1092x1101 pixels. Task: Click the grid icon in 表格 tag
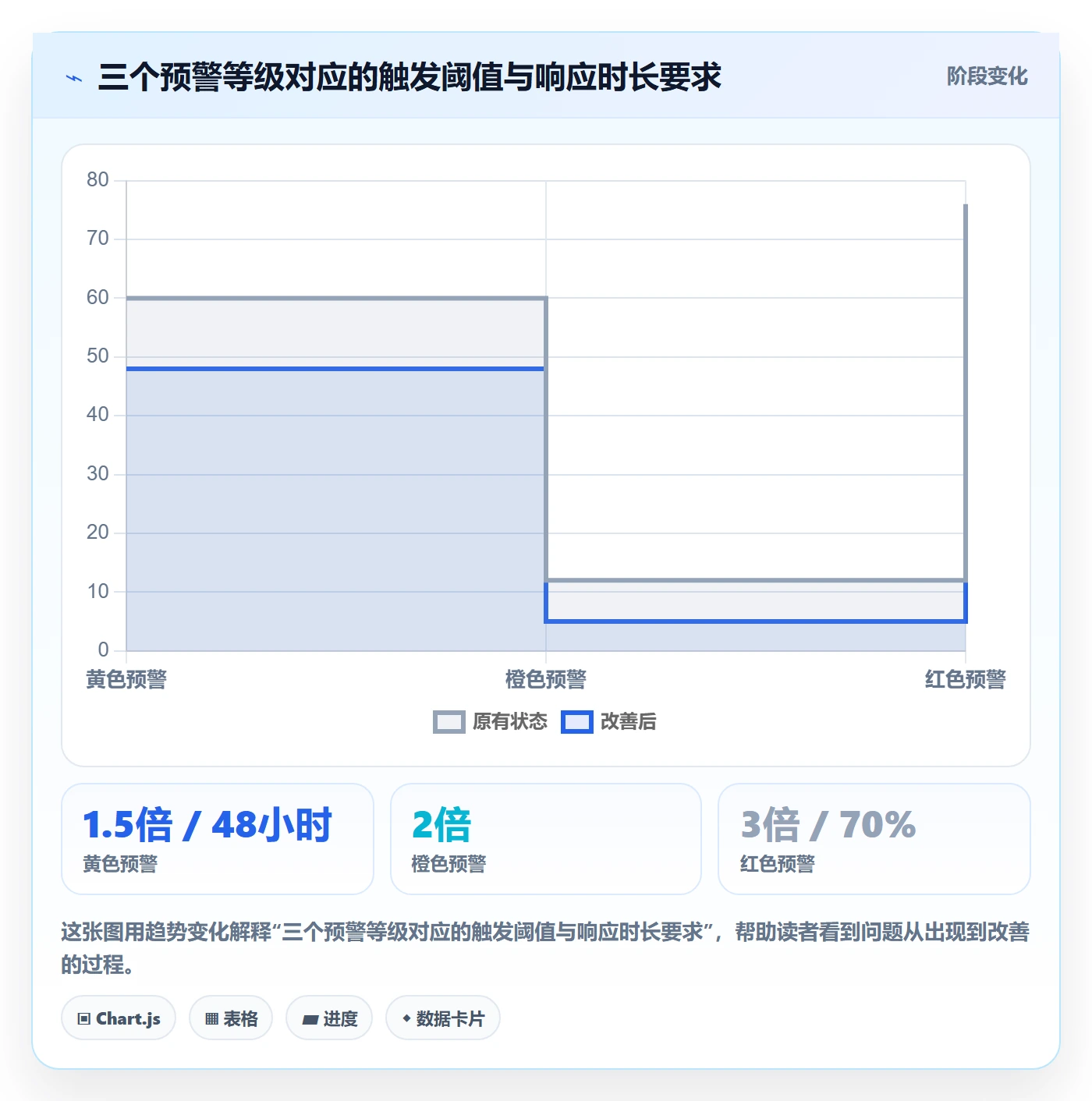(211, 1019)
